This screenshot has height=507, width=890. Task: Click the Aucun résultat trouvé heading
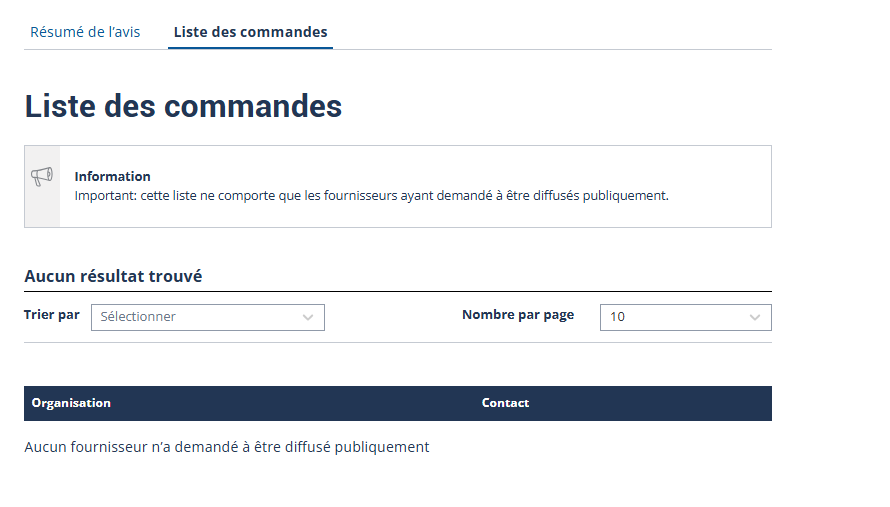click(113, 276)
